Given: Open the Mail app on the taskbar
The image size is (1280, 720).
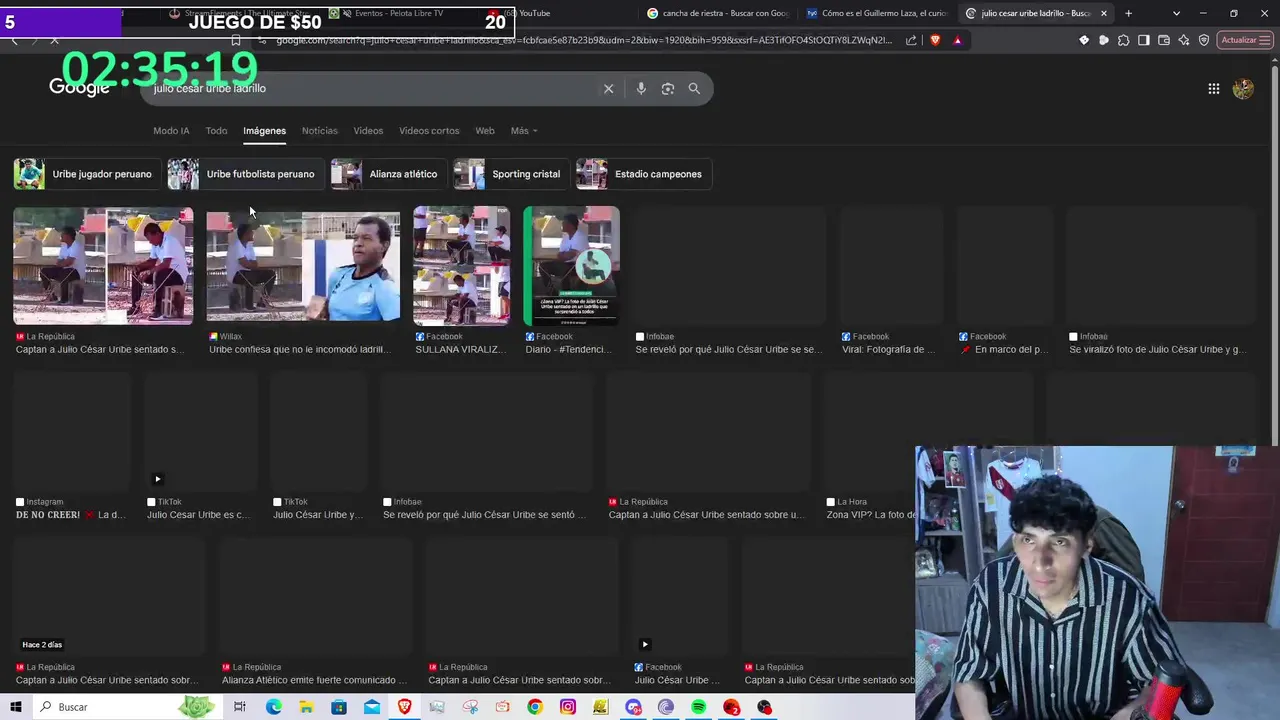Looking at the screenshot, I should pos(372,707).
